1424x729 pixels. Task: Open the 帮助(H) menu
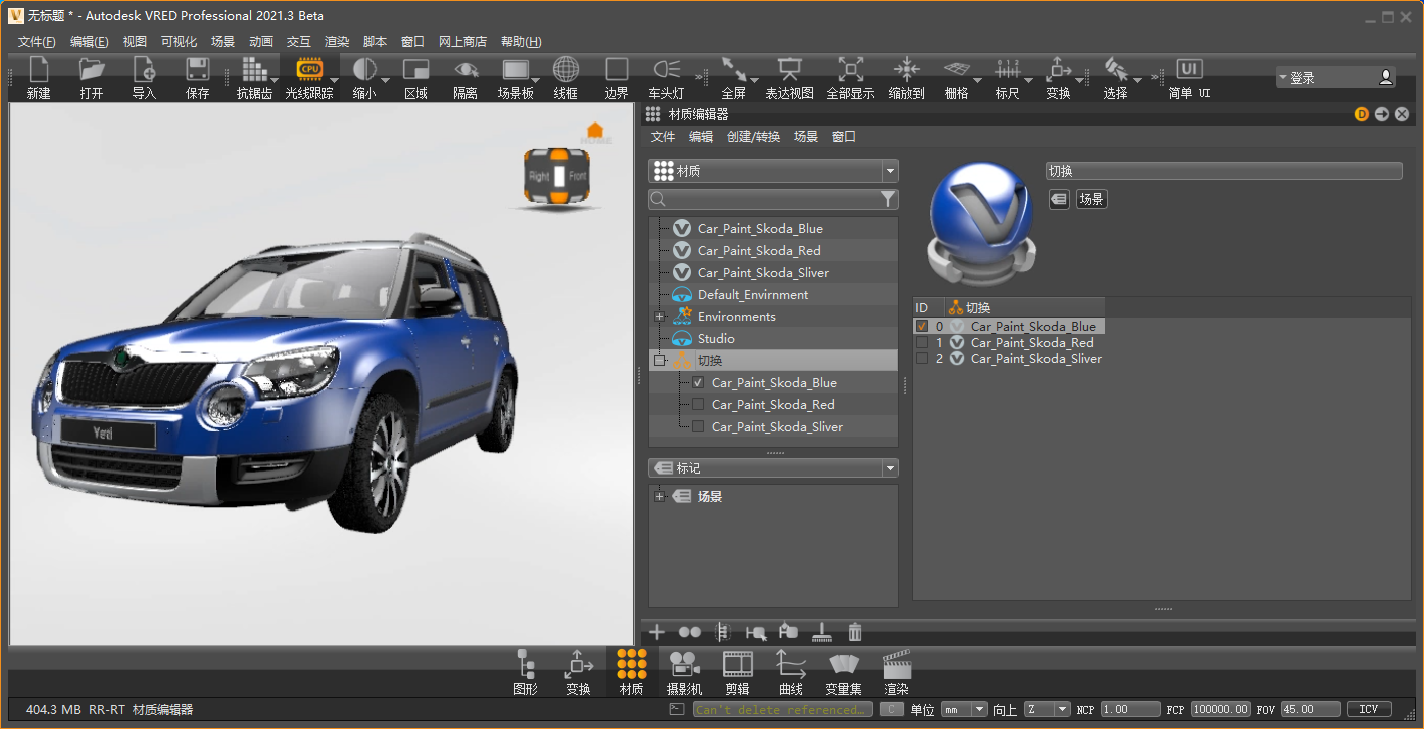[521, 42]
